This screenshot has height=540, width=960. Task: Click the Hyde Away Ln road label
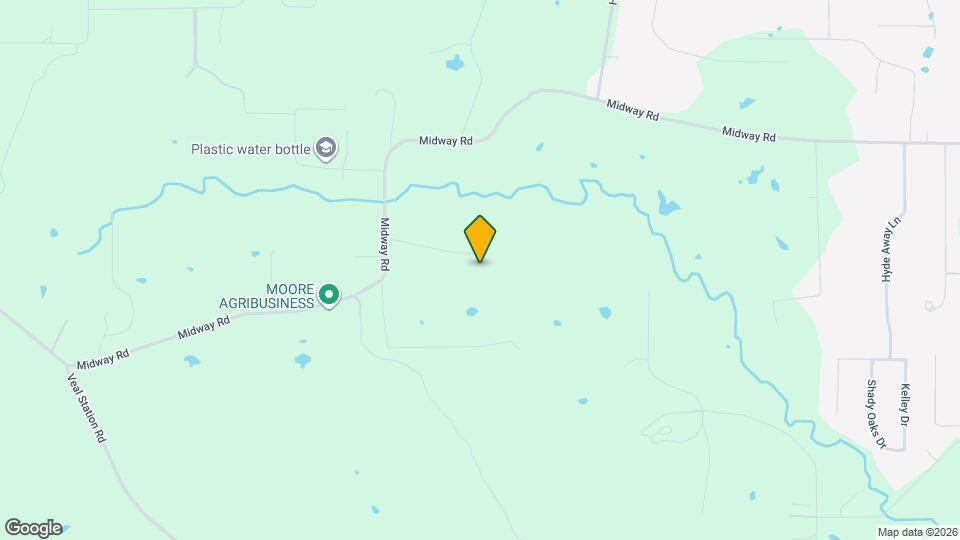click(x=891, y=249)
